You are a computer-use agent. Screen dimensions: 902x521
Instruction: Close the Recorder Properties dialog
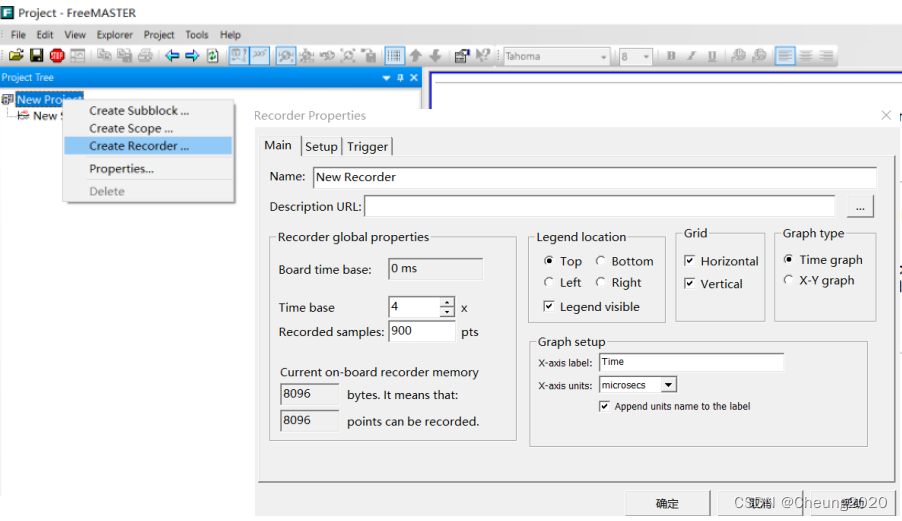click(886, 116)
